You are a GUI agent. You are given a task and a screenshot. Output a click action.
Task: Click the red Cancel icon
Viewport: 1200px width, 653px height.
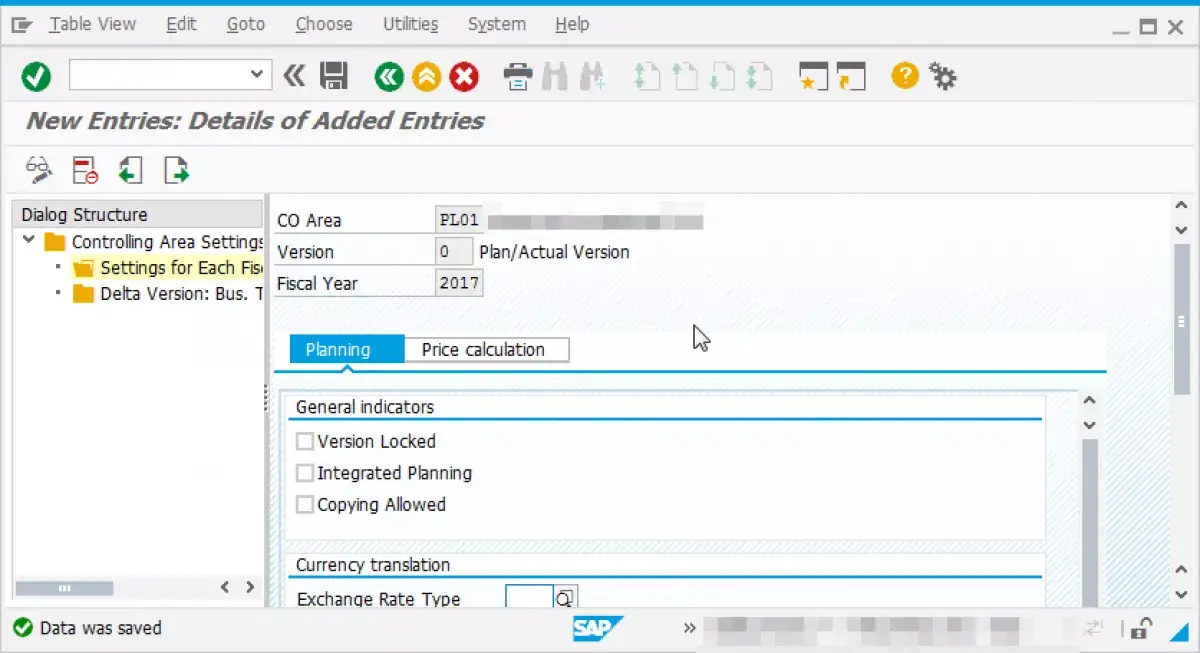(464, 76)
